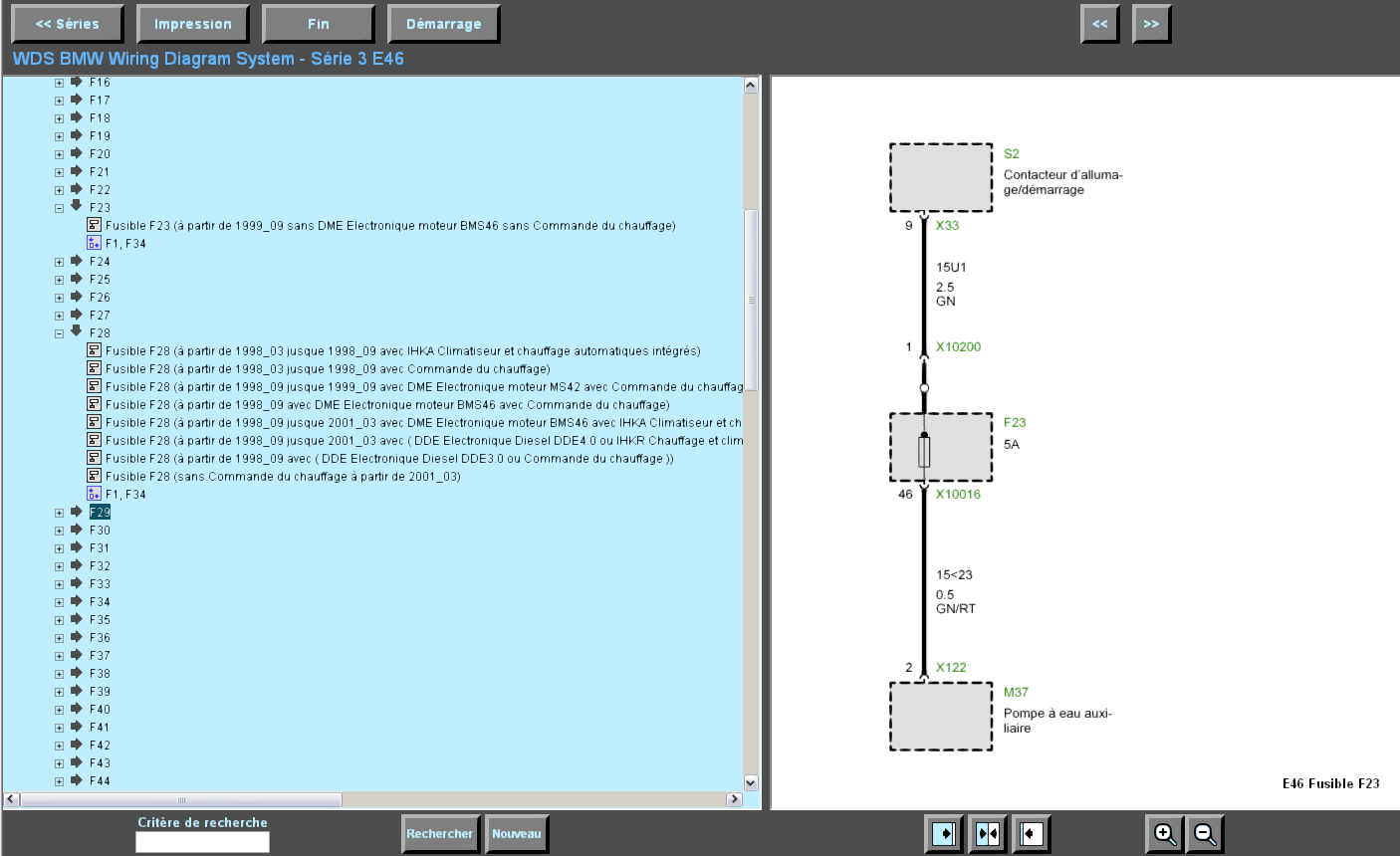
Task: Click the arrow icon beside F33
Action: 77,583
